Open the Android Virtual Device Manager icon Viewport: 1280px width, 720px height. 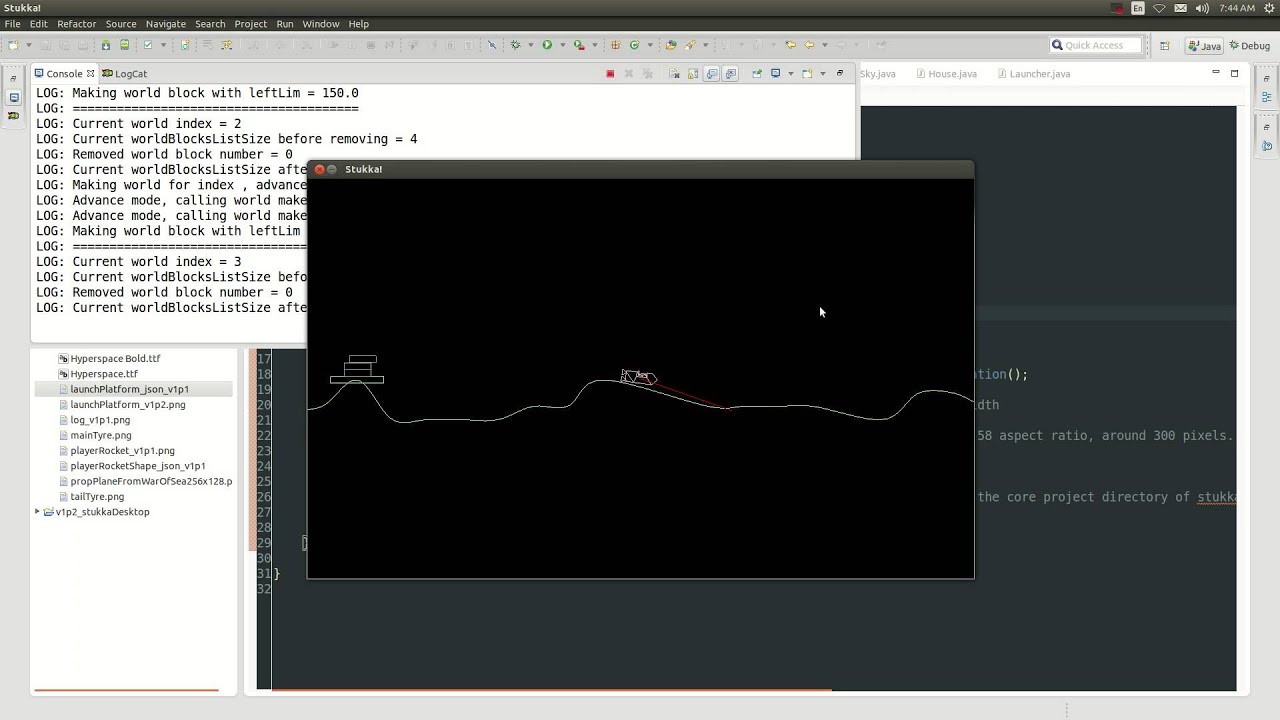tap(124, 45)
